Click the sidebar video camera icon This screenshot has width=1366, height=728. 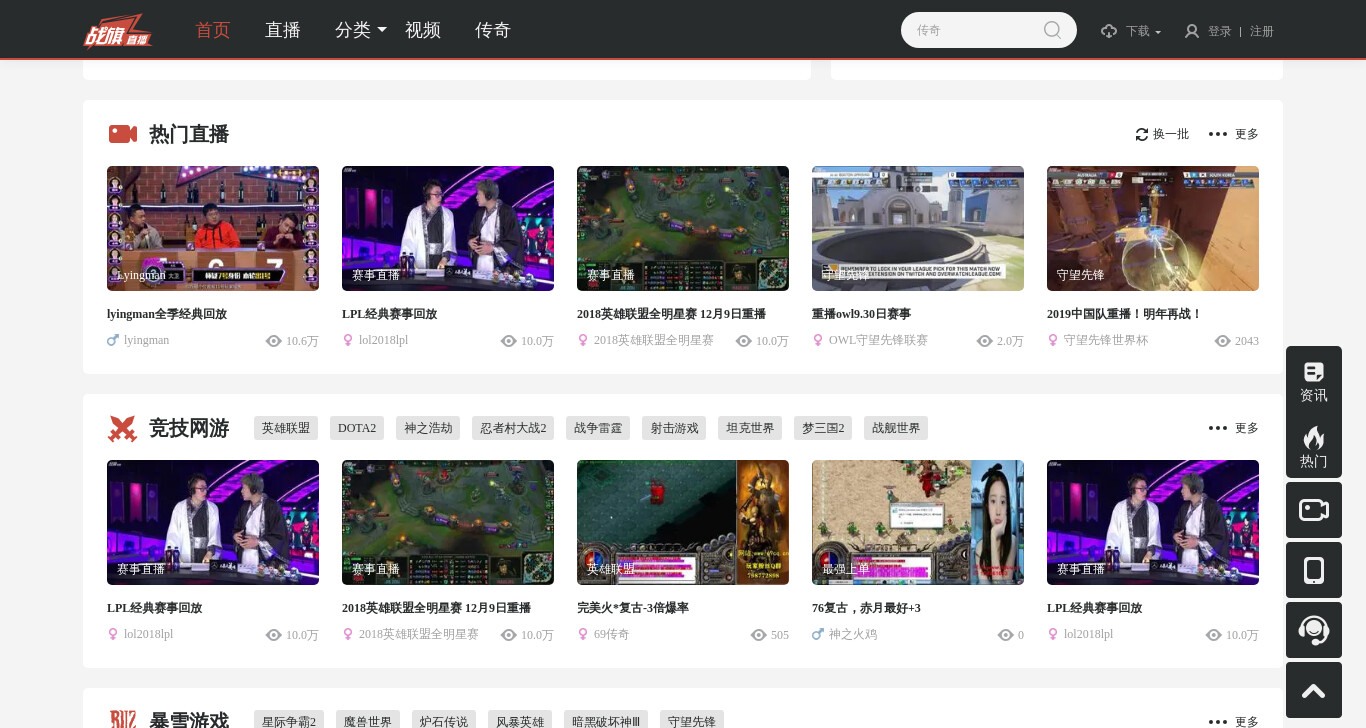pos(1314,510)
